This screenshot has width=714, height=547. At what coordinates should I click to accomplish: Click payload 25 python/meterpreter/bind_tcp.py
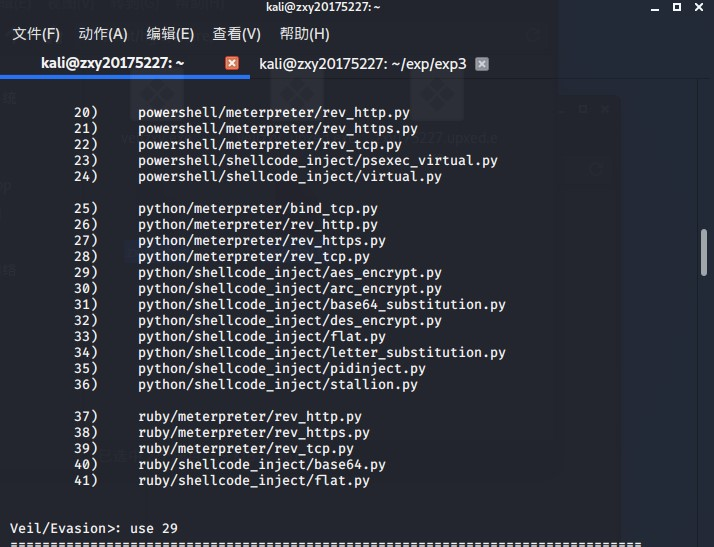click(226, 209)
